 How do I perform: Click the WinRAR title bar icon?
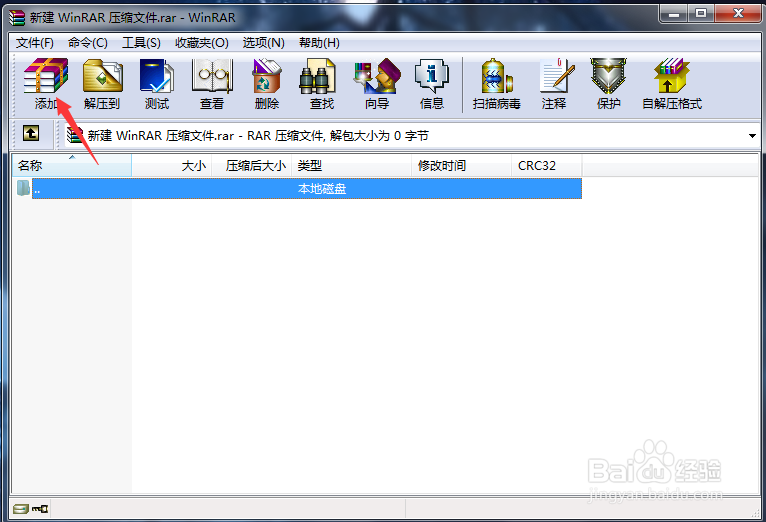18,18
